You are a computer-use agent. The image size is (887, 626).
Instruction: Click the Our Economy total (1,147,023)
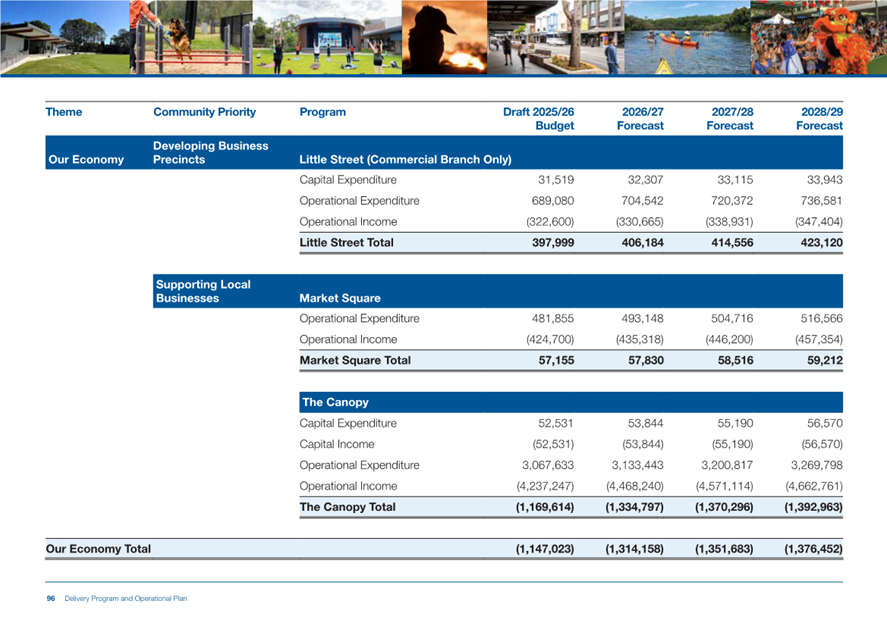tap(545, 549)
